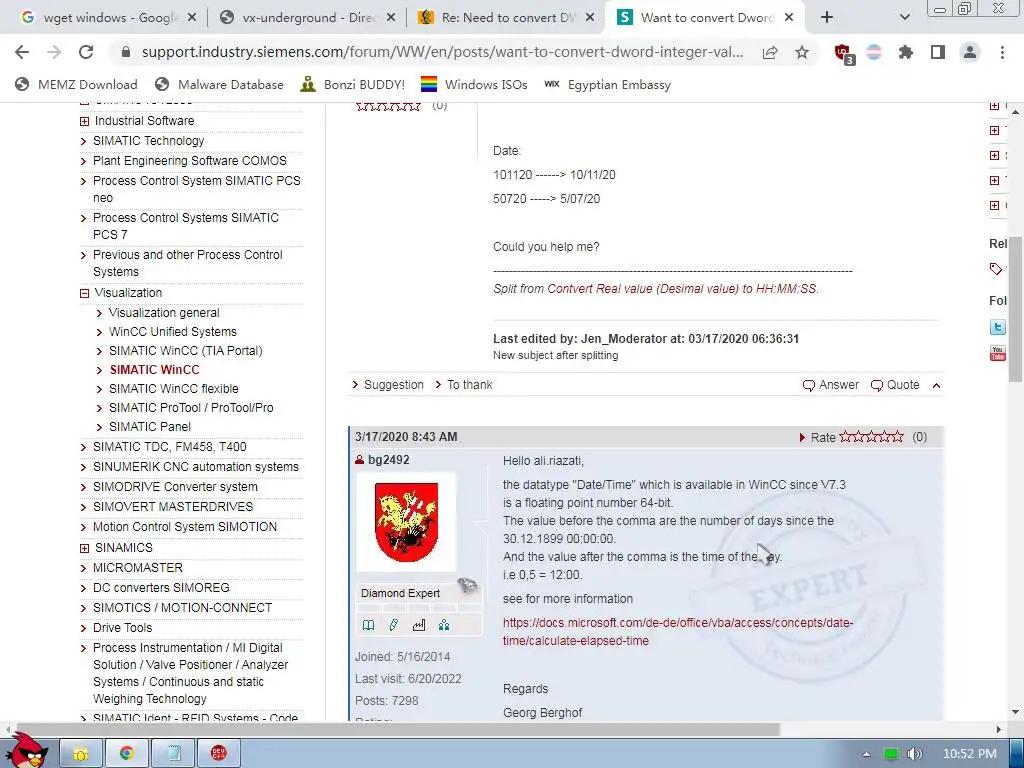Open the uBlock shield extension icon
The height and width of the screenshot is (768, 1024).
point(843,53)
